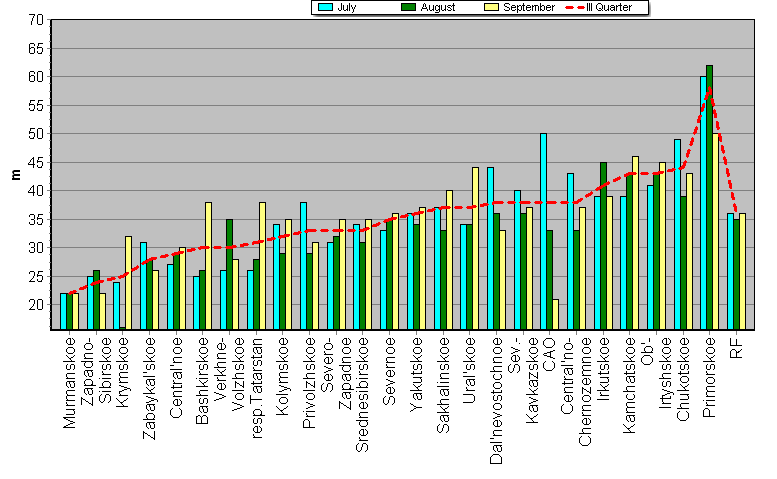
Task: Click the y-axis tick label 65
Action: (x=36, y=49)
